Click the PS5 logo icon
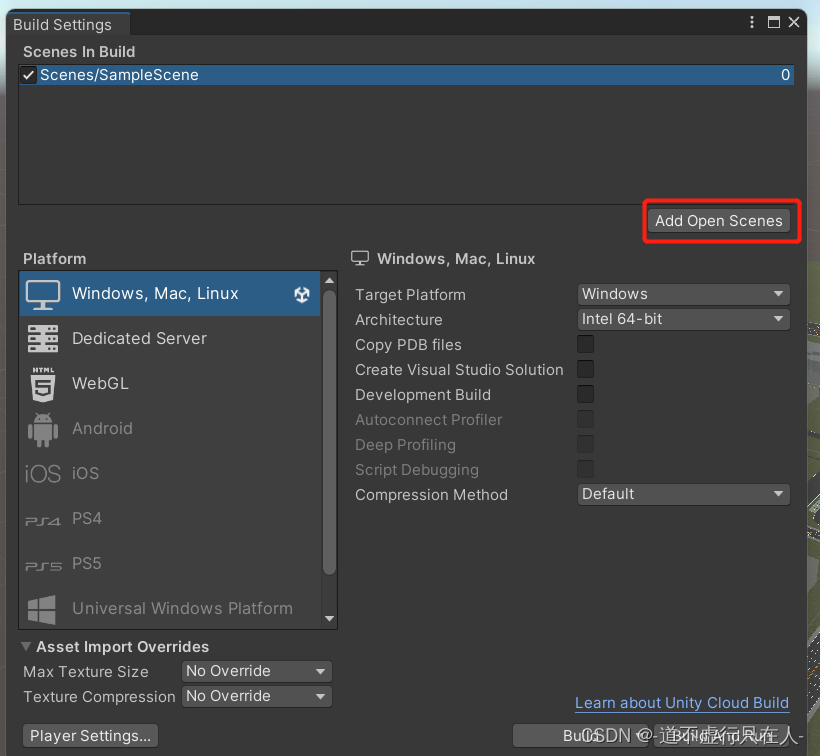This screenshot has height=756, width=820. [x=43, y=566]
